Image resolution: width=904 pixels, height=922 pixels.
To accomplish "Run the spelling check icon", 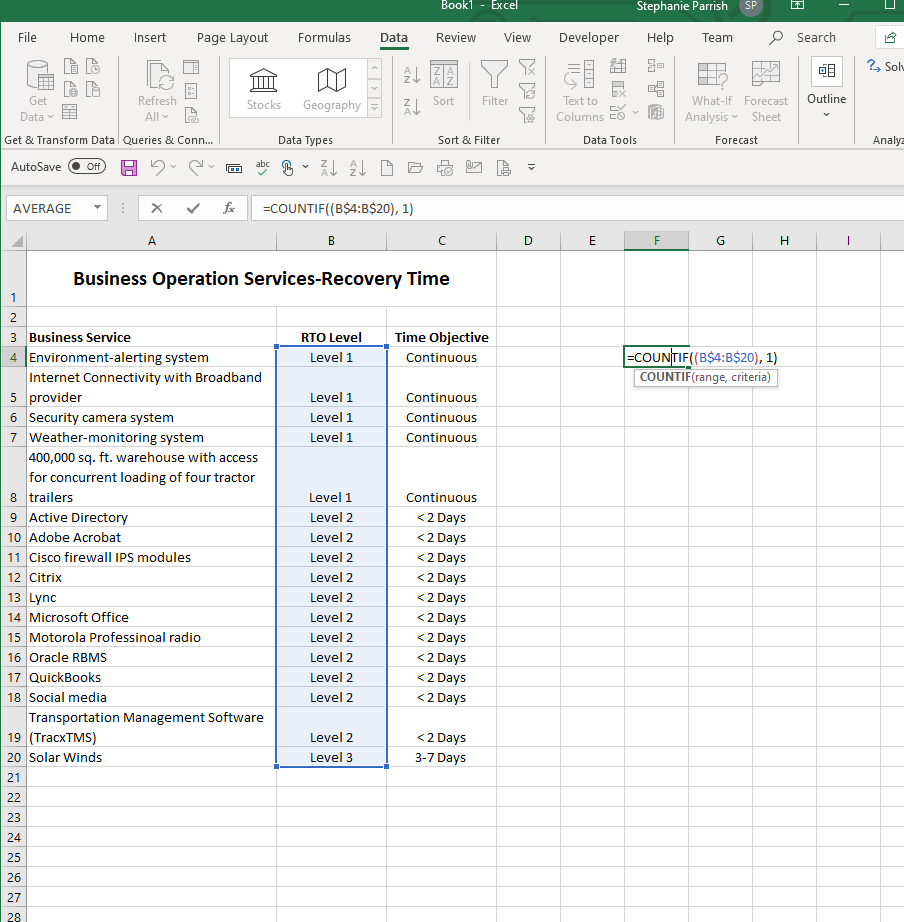I will coord(262,168).
